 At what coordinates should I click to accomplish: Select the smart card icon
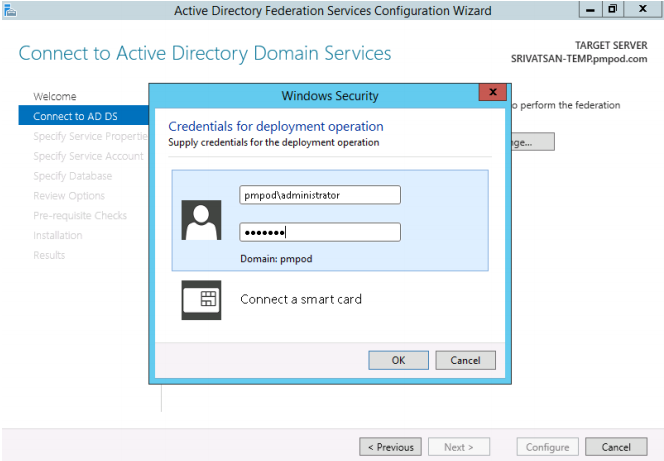click(201, 300)
